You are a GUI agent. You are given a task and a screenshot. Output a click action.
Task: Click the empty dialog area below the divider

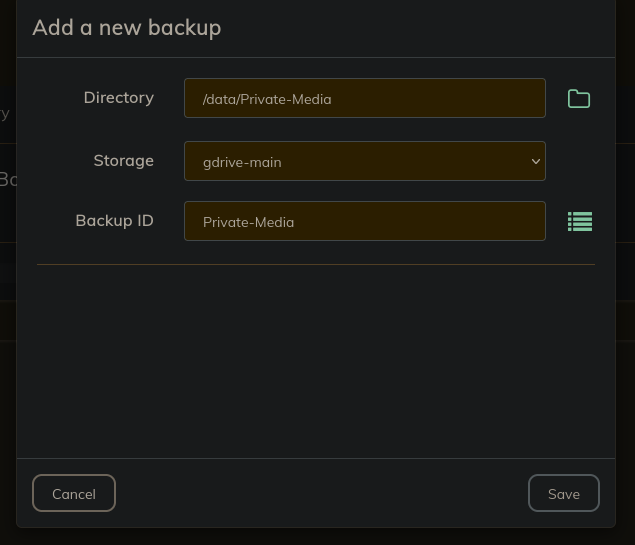pyautogui.click(x=316, y=360)
